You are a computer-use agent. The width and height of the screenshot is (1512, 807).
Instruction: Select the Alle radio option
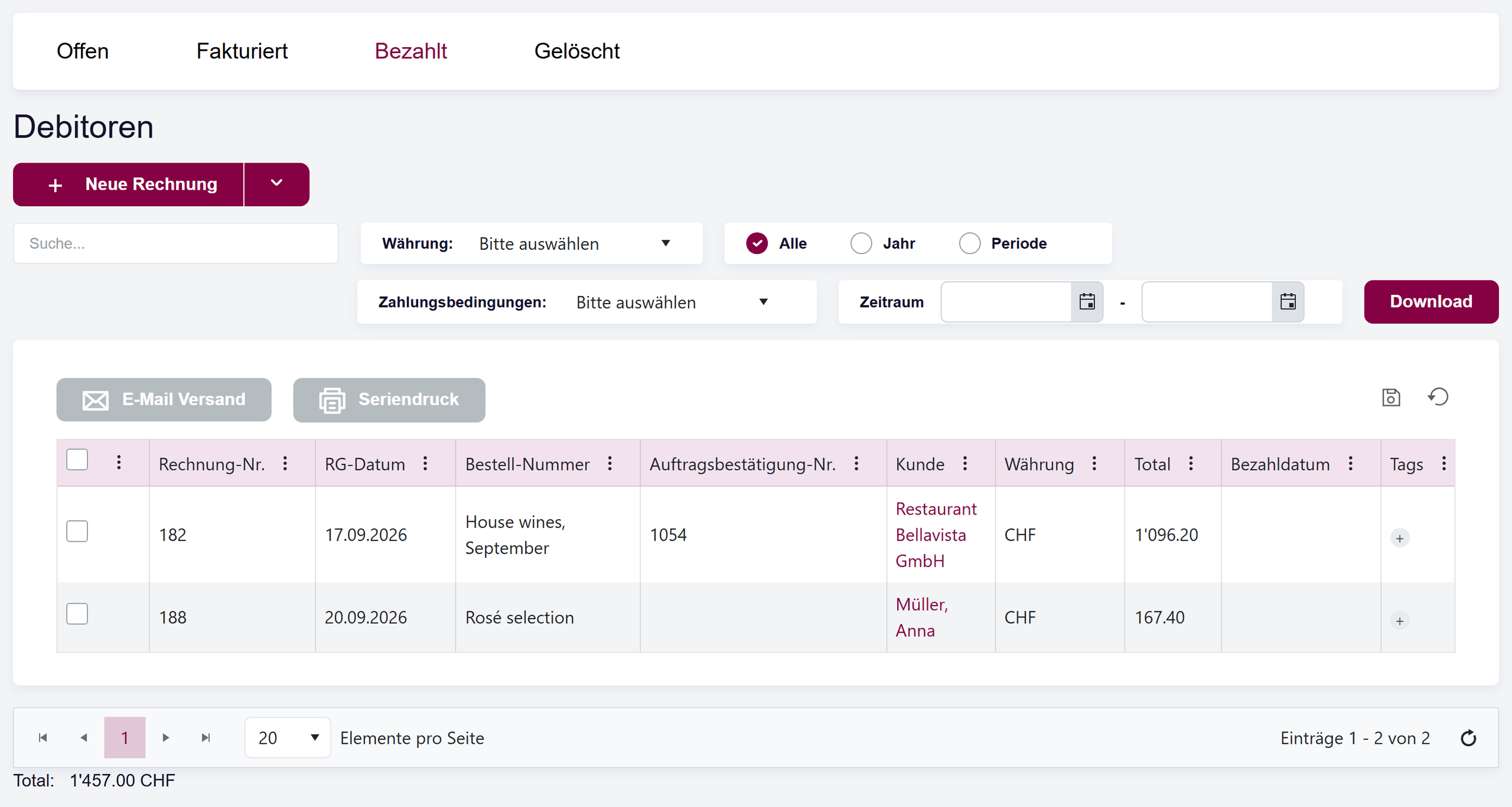tap(757, 243)
